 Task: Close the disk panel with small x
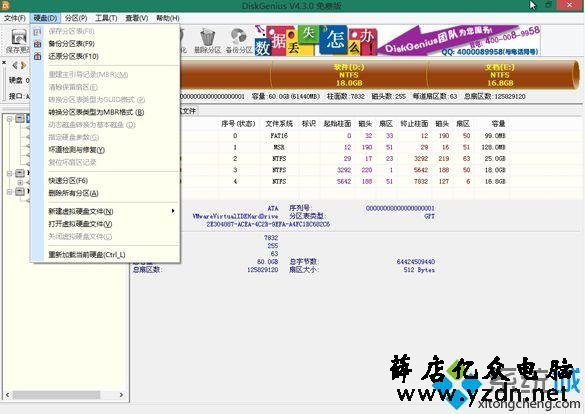click(x=4, y=62)
